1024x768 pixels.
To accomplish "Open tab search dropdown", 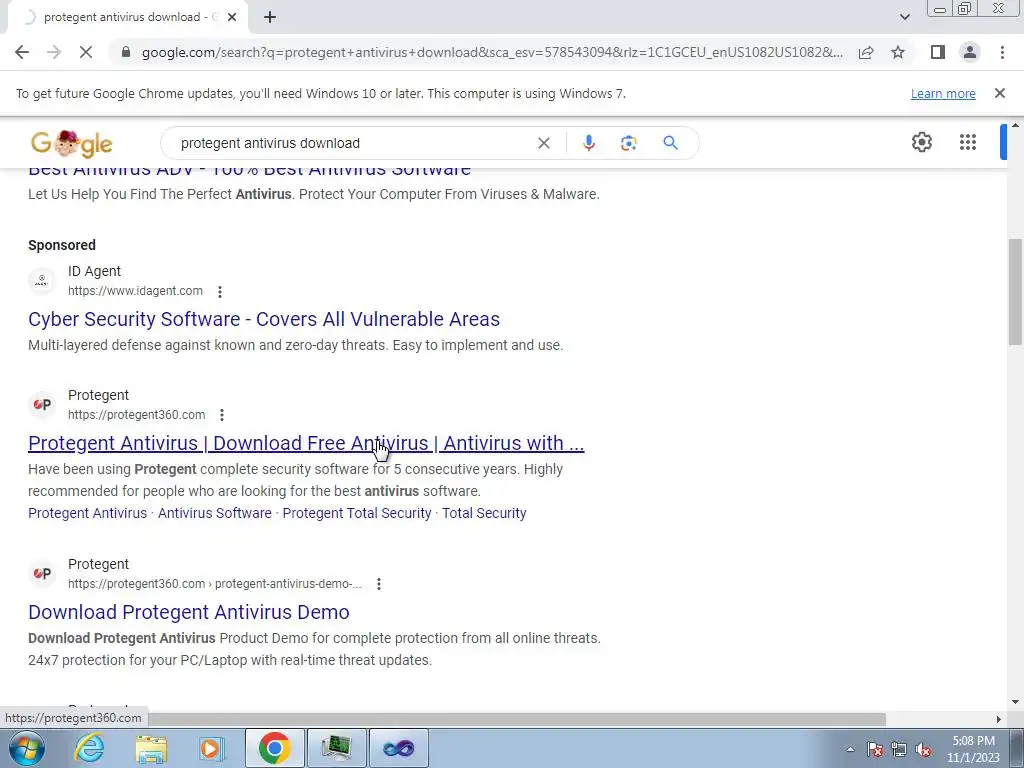I will [904, 17].
